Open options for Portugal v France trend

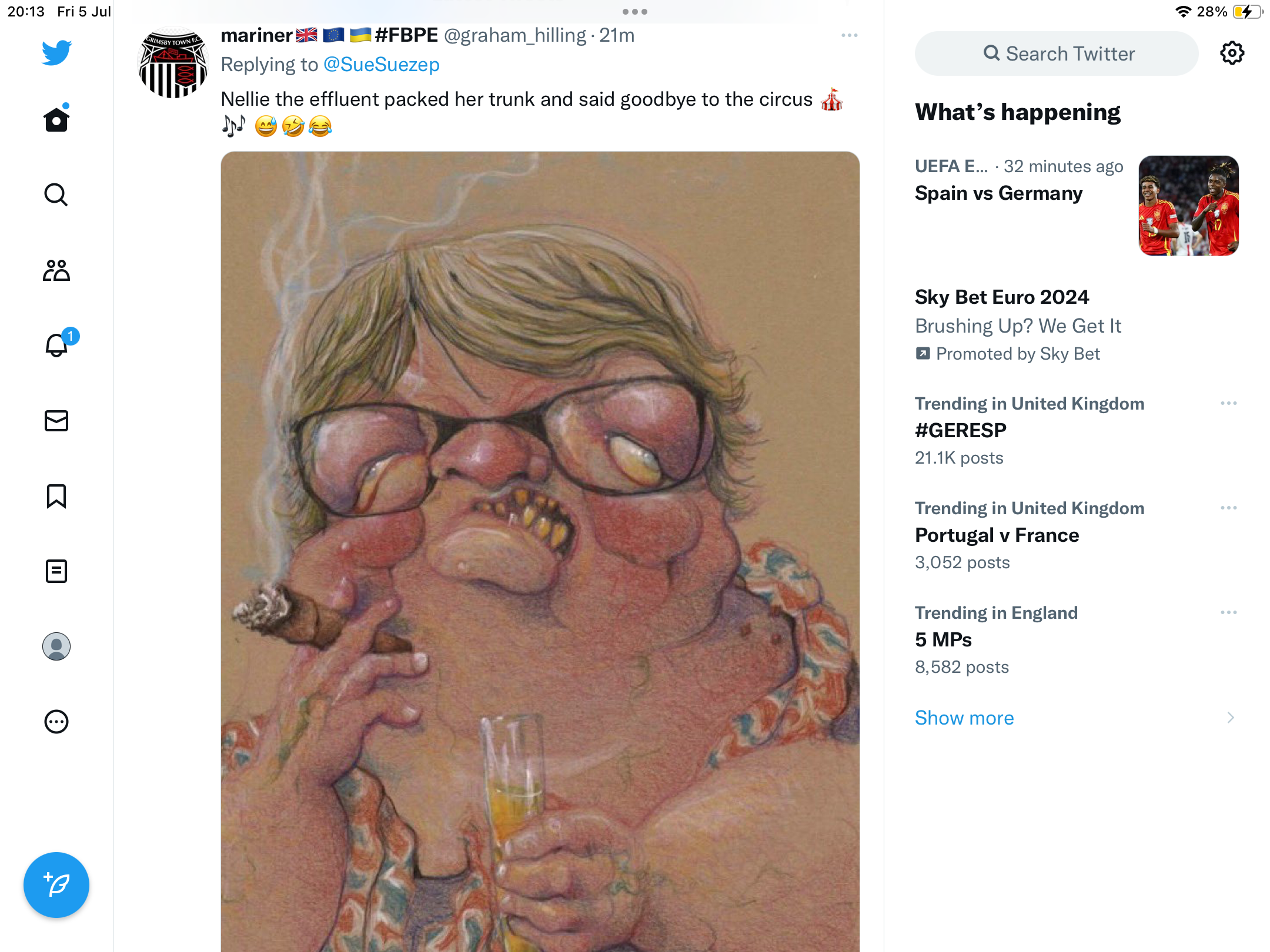1228,508
